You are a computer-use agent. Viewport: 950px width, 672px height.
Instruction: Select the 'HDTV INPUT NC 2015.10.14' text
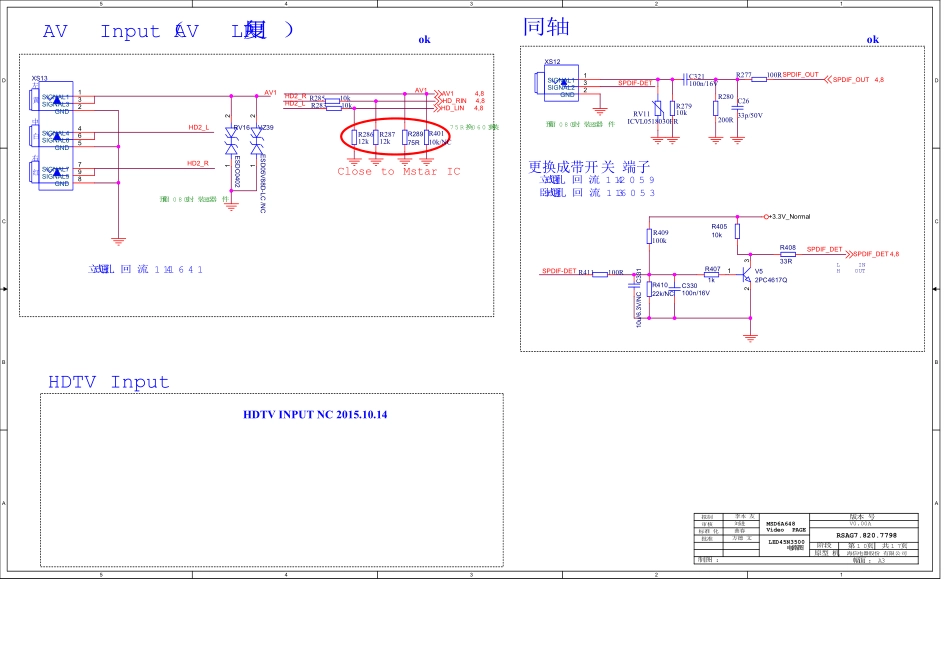coord(315,414)
